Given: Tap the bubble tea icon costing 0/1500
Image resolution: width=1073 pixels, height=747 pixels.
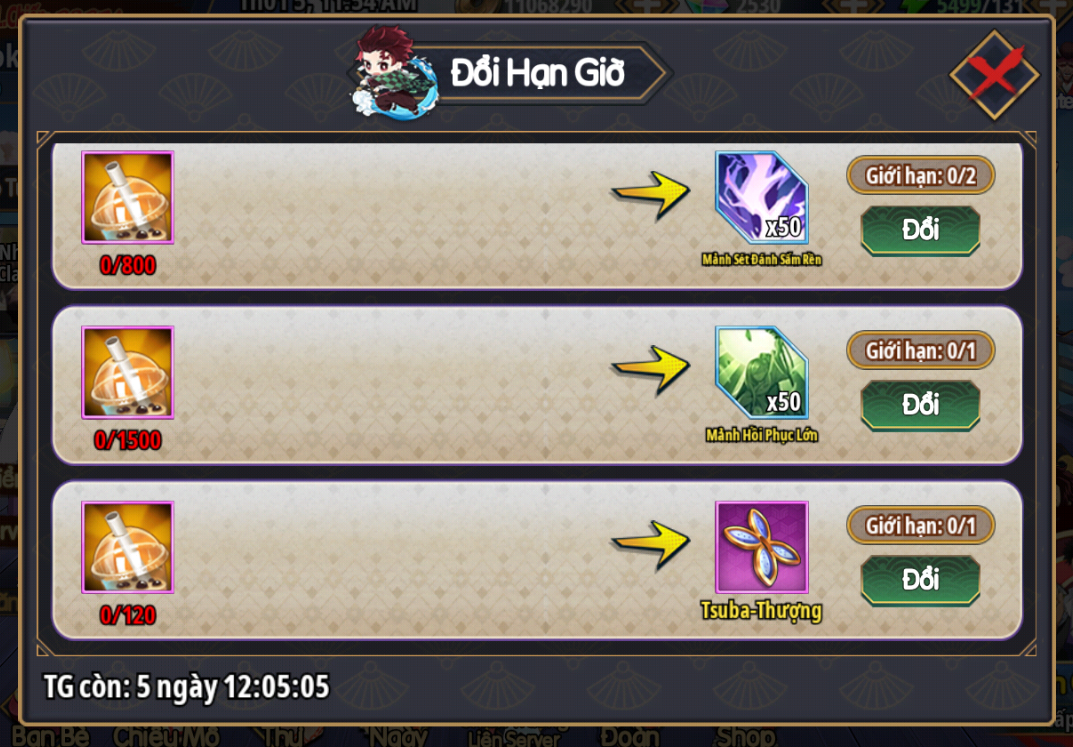Looking at the screenshot, I should pos(127,372).
